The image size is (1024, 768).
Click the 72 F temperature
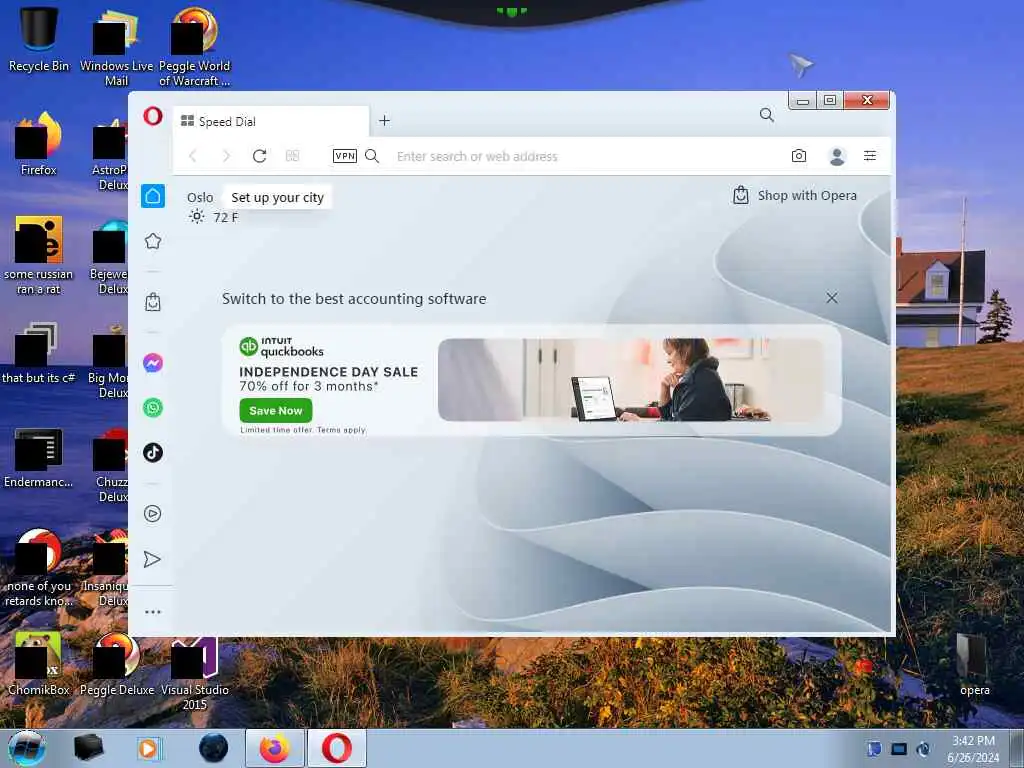click(226, 217)
